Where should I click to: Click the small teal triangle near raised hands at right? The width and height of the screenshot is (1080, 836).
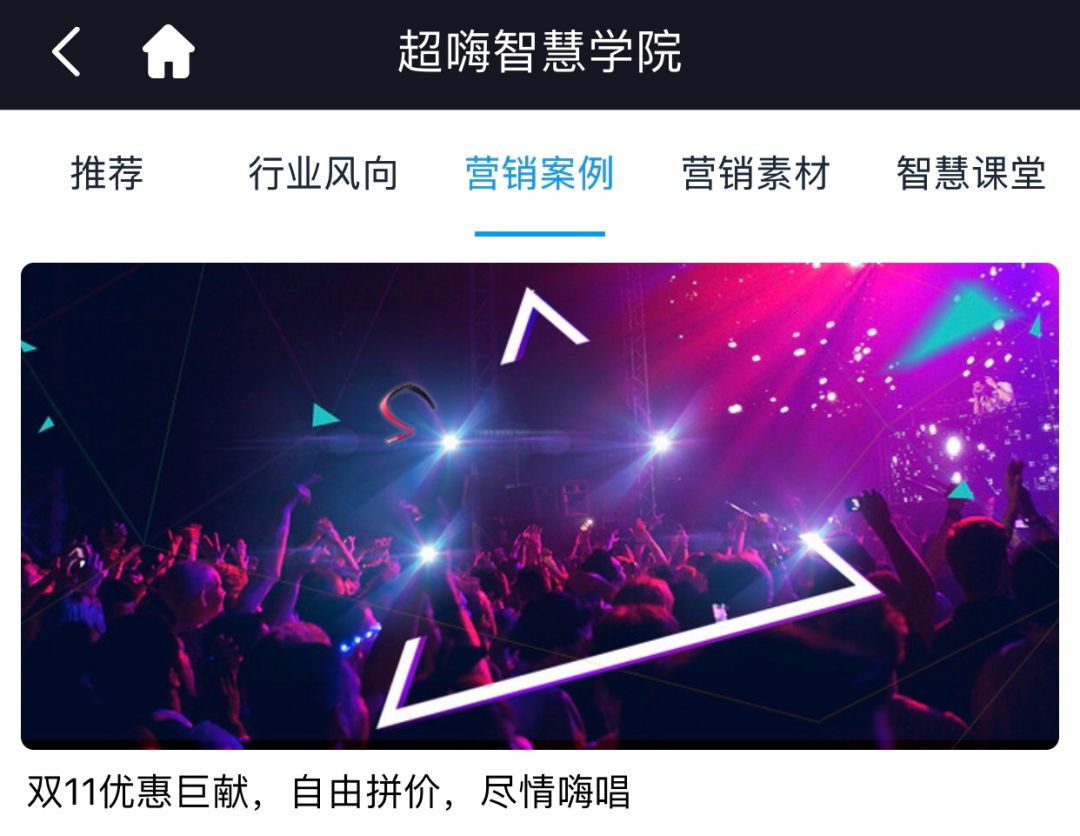(x=962, y=490)
